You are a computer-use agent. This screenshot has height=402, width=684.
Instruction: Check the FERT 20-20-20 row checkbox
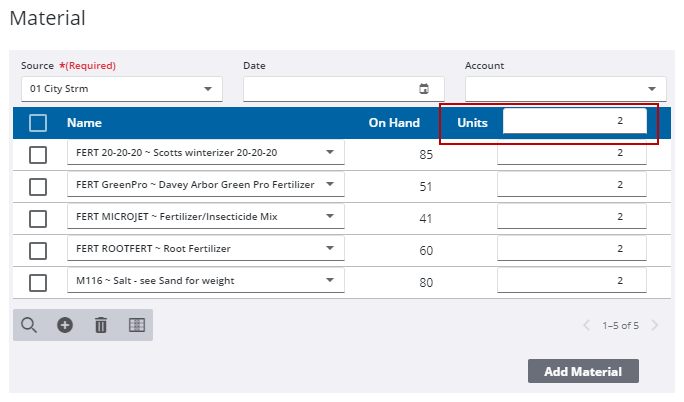click(38, 154)
